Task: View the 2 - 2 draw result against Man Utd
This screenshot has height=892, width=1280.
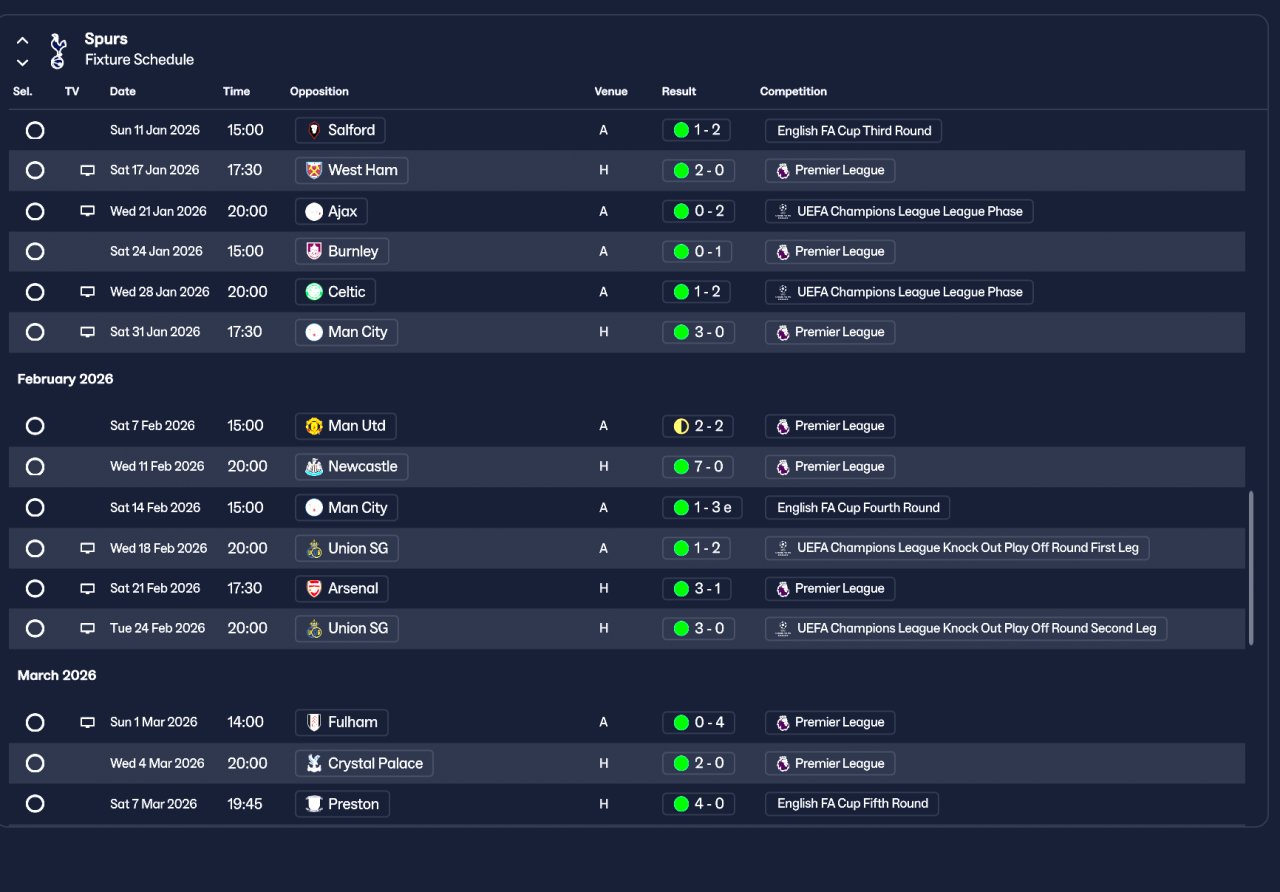Action: pos(698,426)
